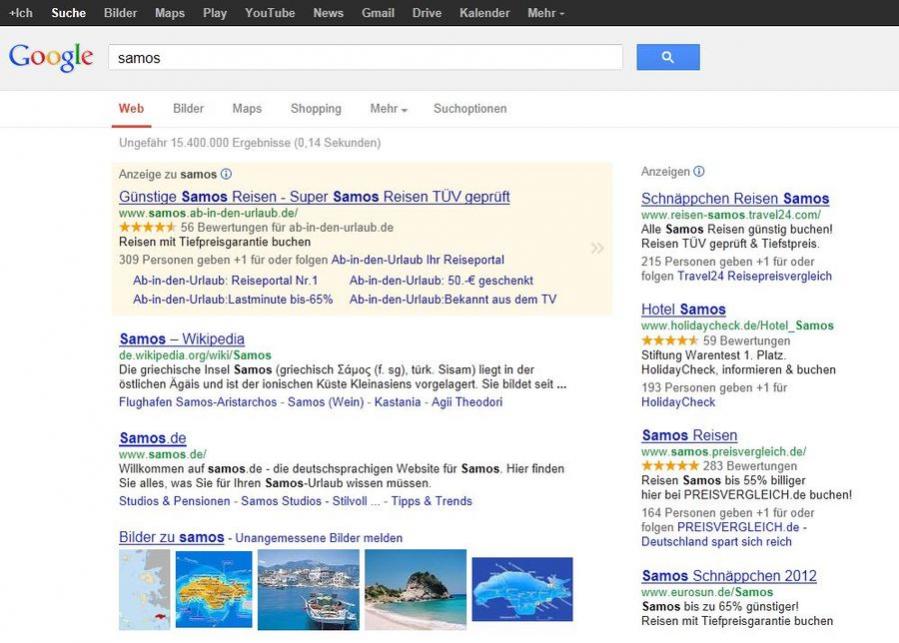Open 'Play' in the top bar
The height and width of the screenshot is (643, 899).
pos(215,13)
